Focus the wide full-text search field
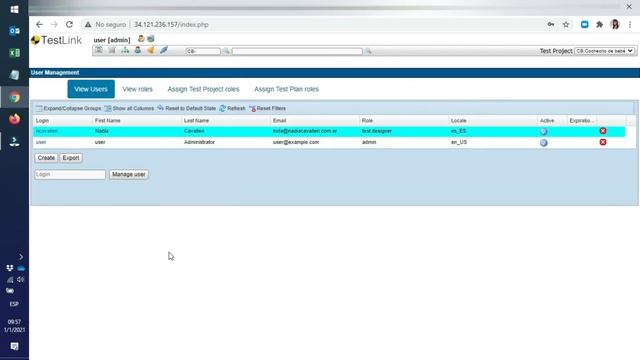Image resolution: width=640 pixels, height=360 pixels. pos(297,51)
